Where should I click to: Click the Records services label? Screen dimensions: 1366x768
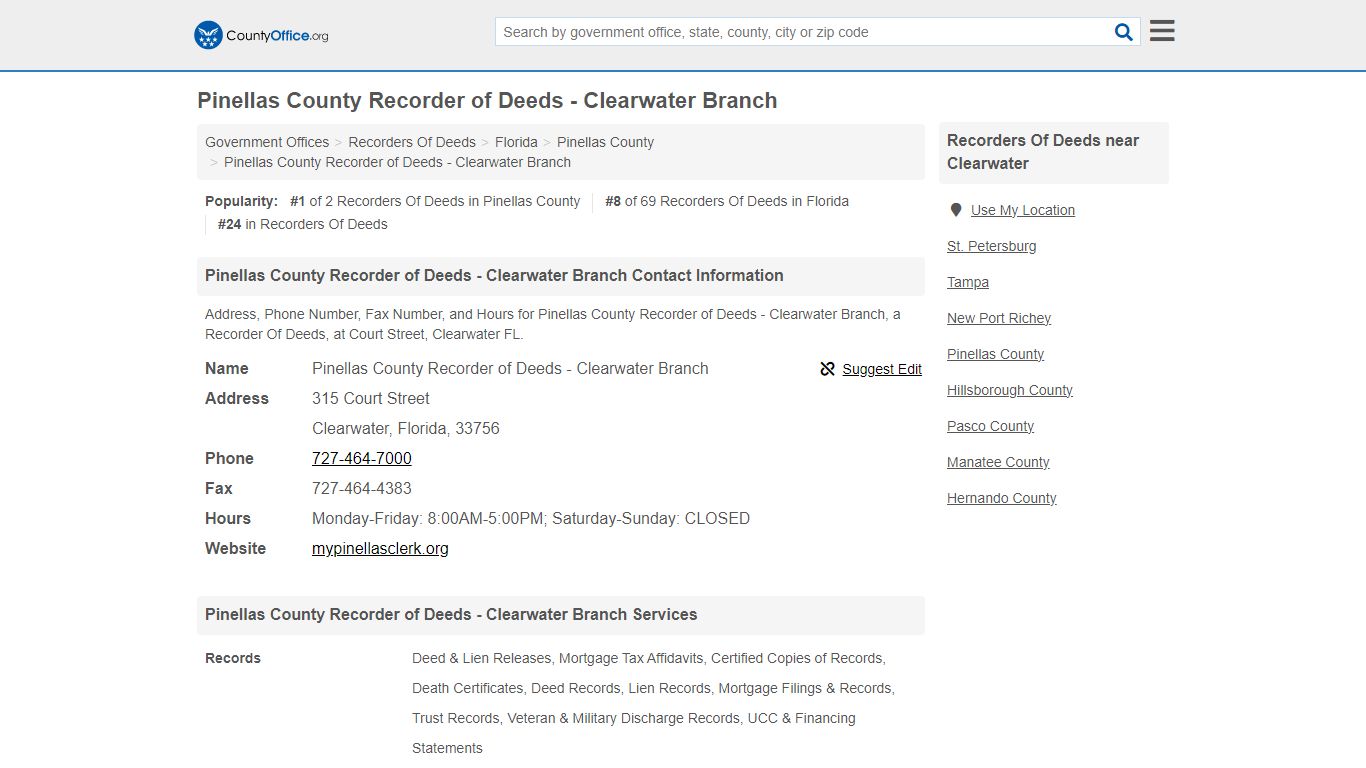233,658
